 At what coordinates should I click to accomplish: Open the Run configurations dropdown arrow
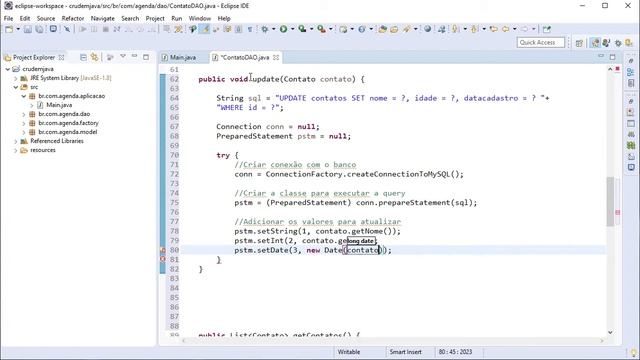(292, 29)
